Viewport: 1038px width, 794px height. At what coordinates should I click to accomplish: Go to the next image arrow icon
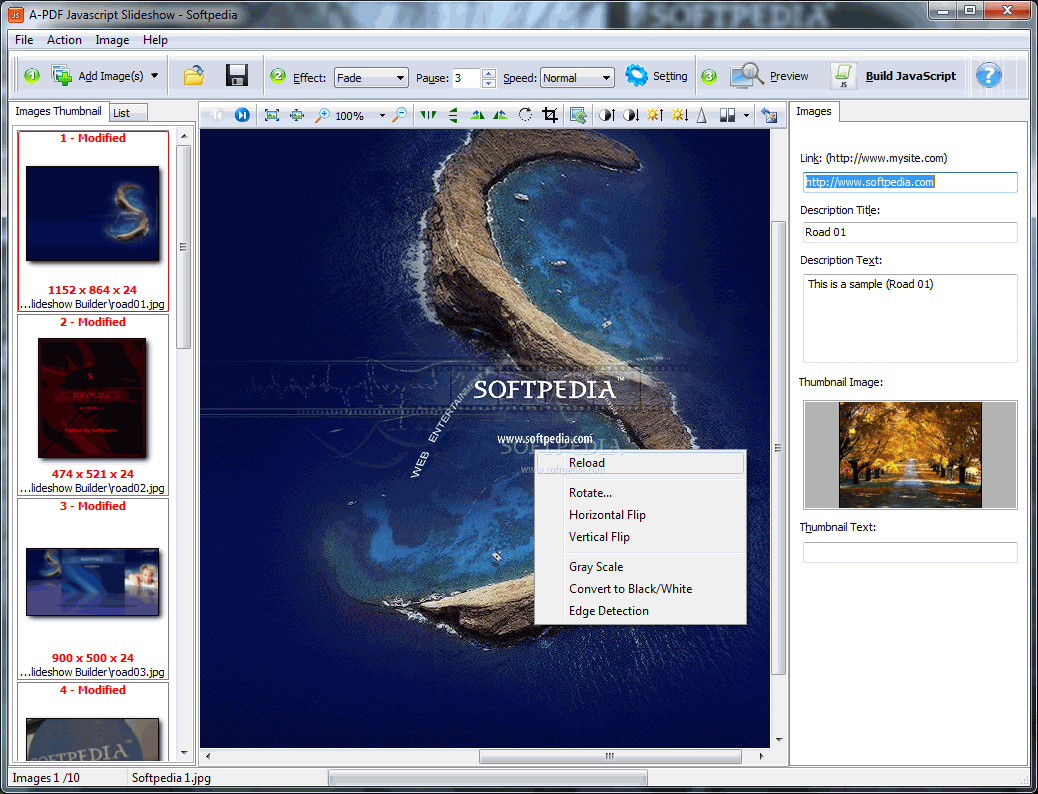(x=242, y=115)
